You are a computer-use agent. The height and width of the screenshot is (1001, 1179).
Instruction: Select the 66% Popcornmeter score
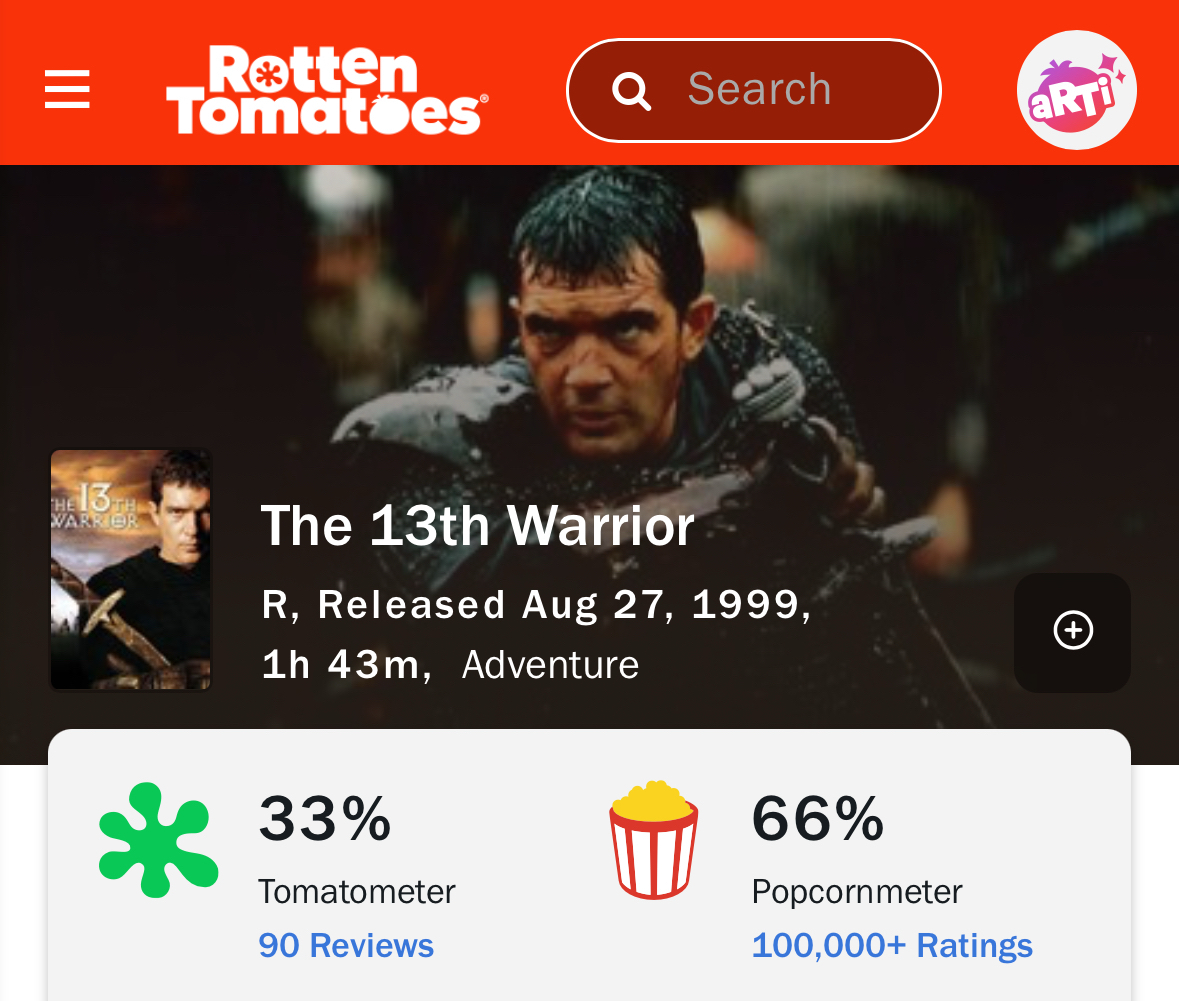(818, 818)
